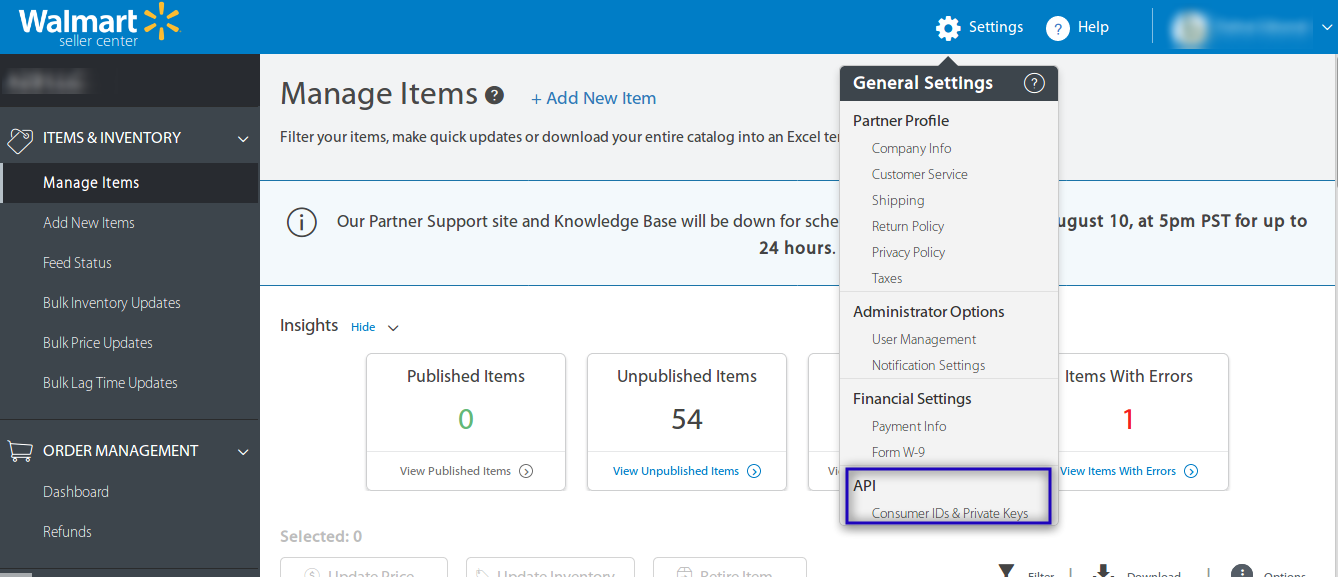The height and width of the screenshot is (577, 1338).
Task: Click the Manage Items help icon
Action: 494,95
